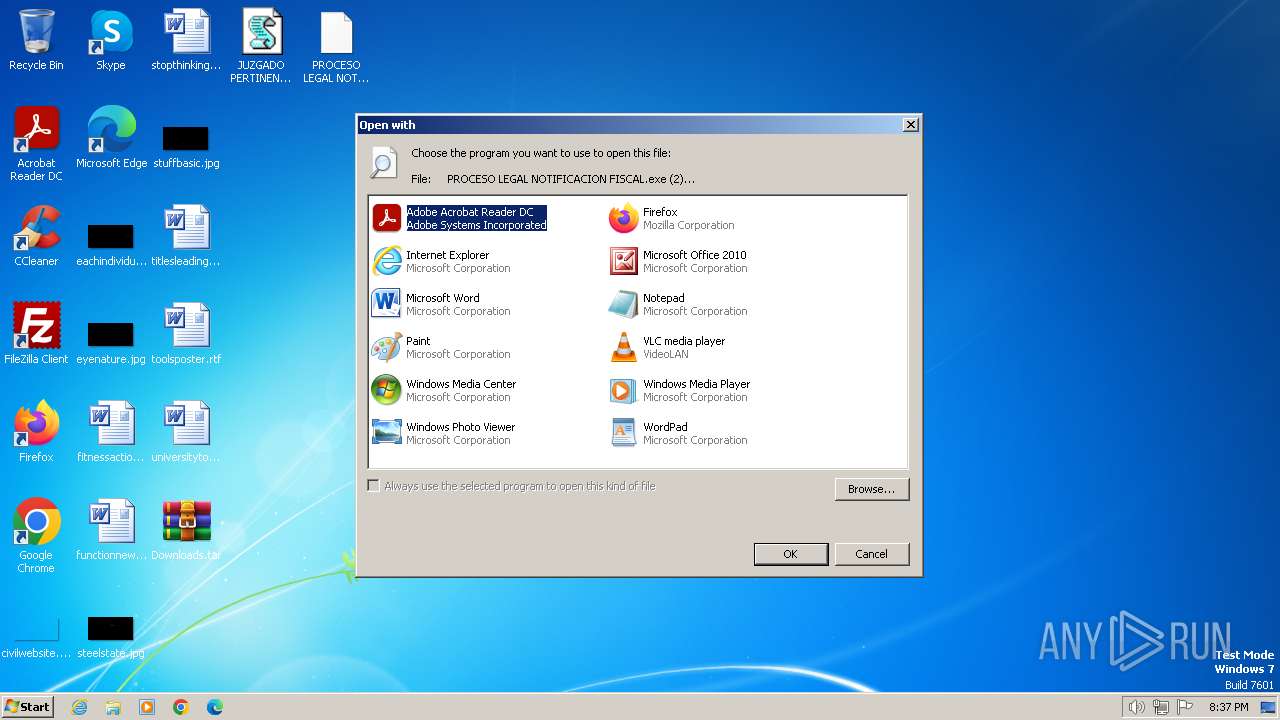Select Recycle Bin desktop icon
The image size is (1280, 720).
(x=36, y=40)
